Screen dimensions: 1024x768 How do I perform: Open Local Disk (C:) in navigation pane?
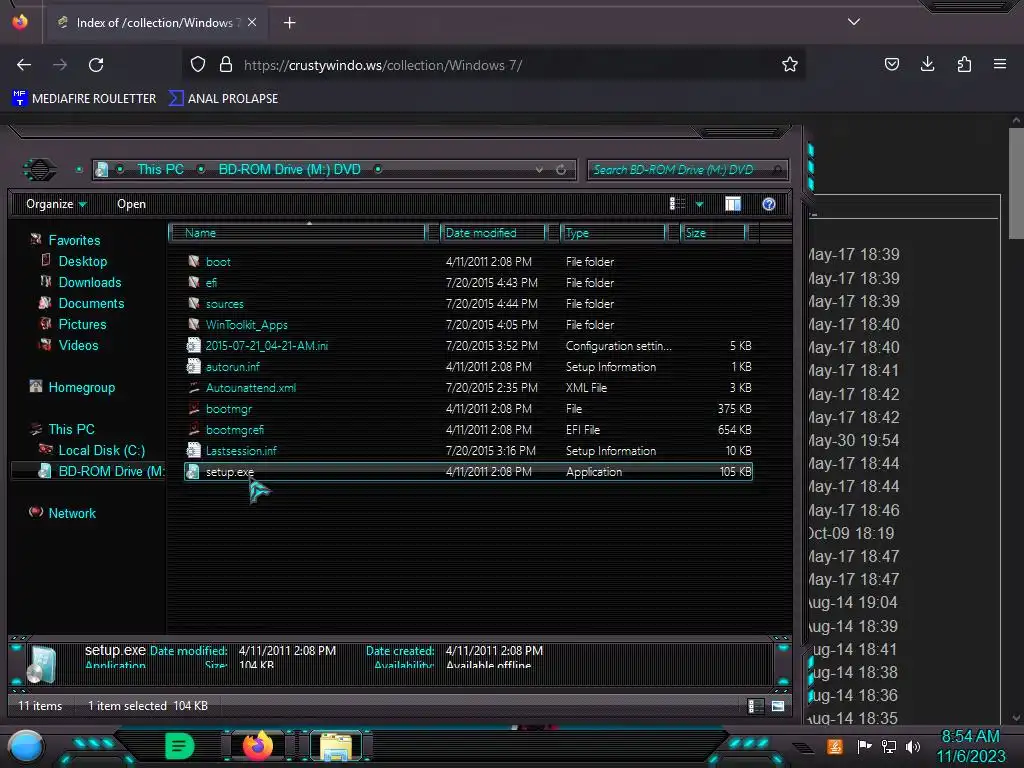click(101, 450)
